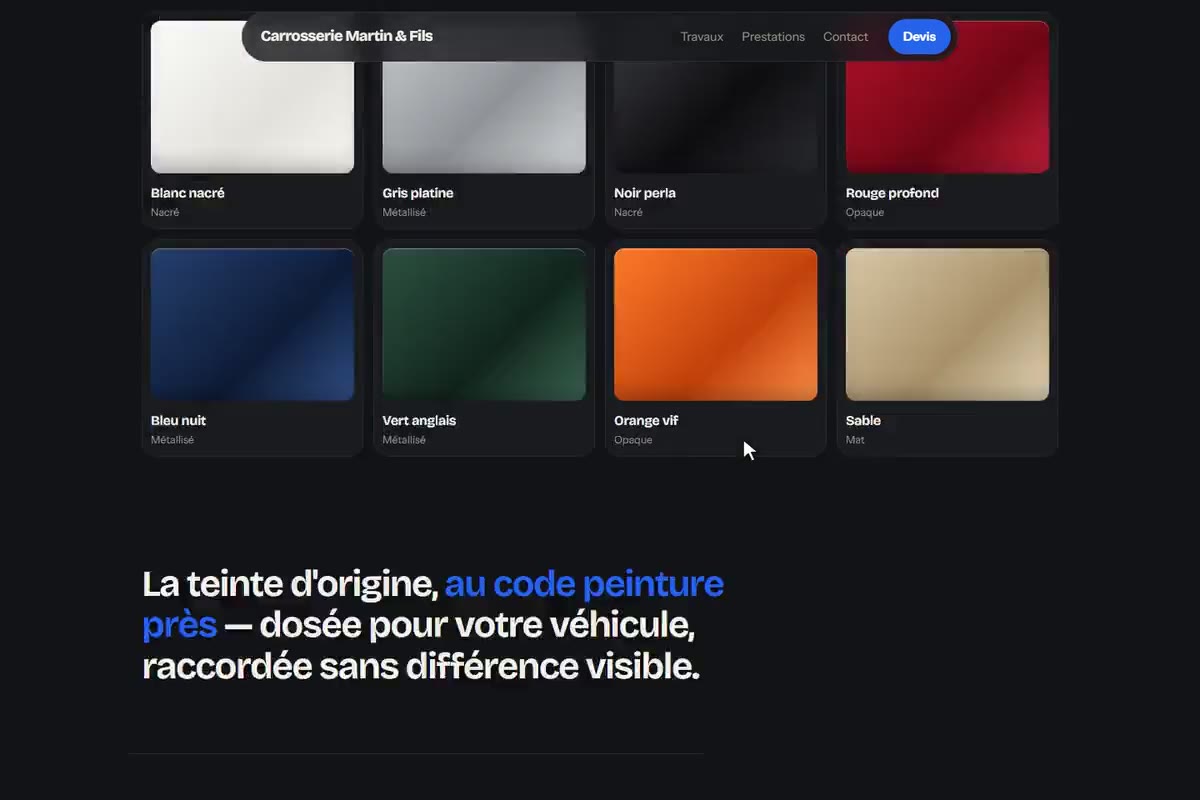The height and width of the screenshot is (800, 1200).
Task: Click the 'Mat' finish label under Sable
Action: click(855, 440)
